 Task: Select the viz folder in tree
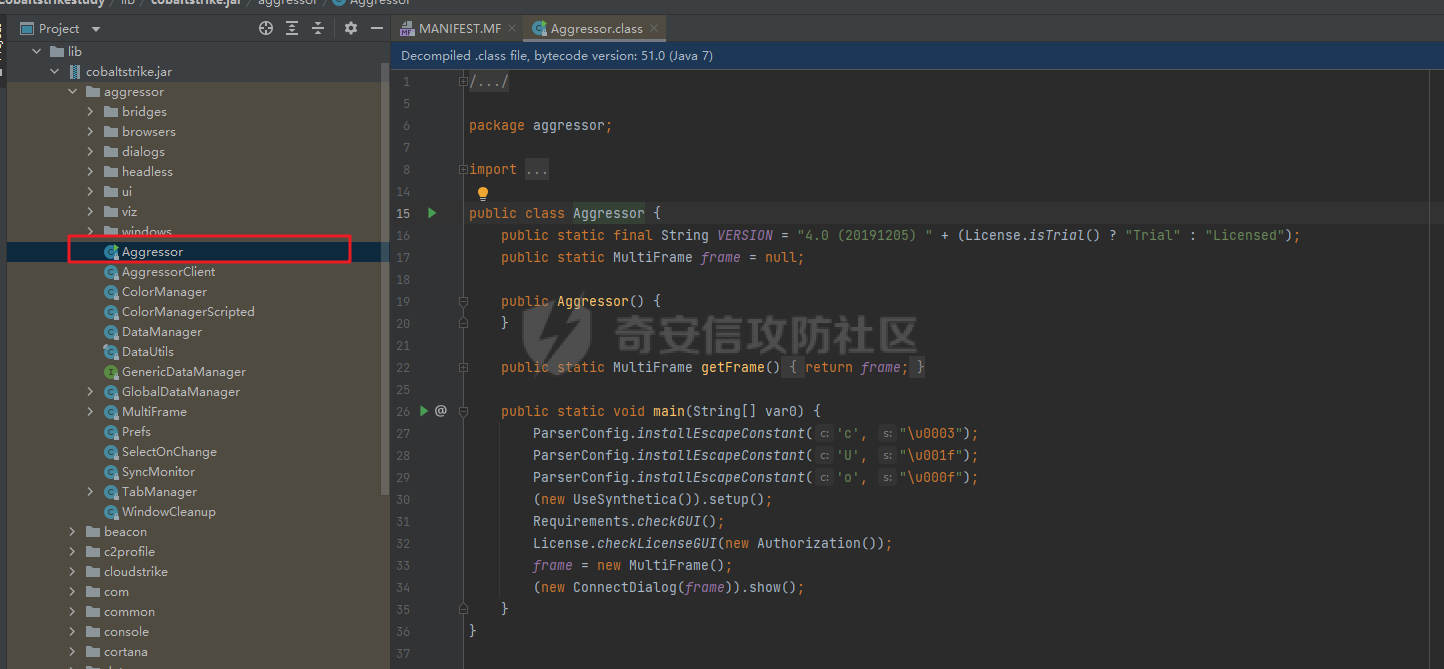129,212
